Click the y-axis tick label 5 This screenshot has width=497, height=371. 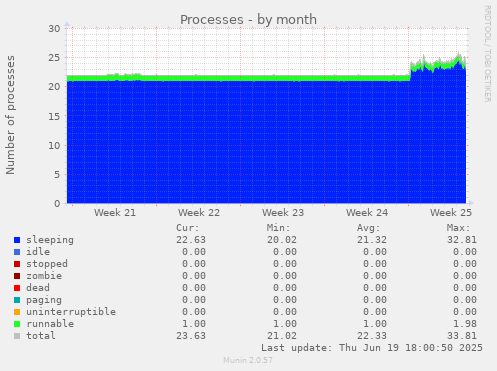57,175
